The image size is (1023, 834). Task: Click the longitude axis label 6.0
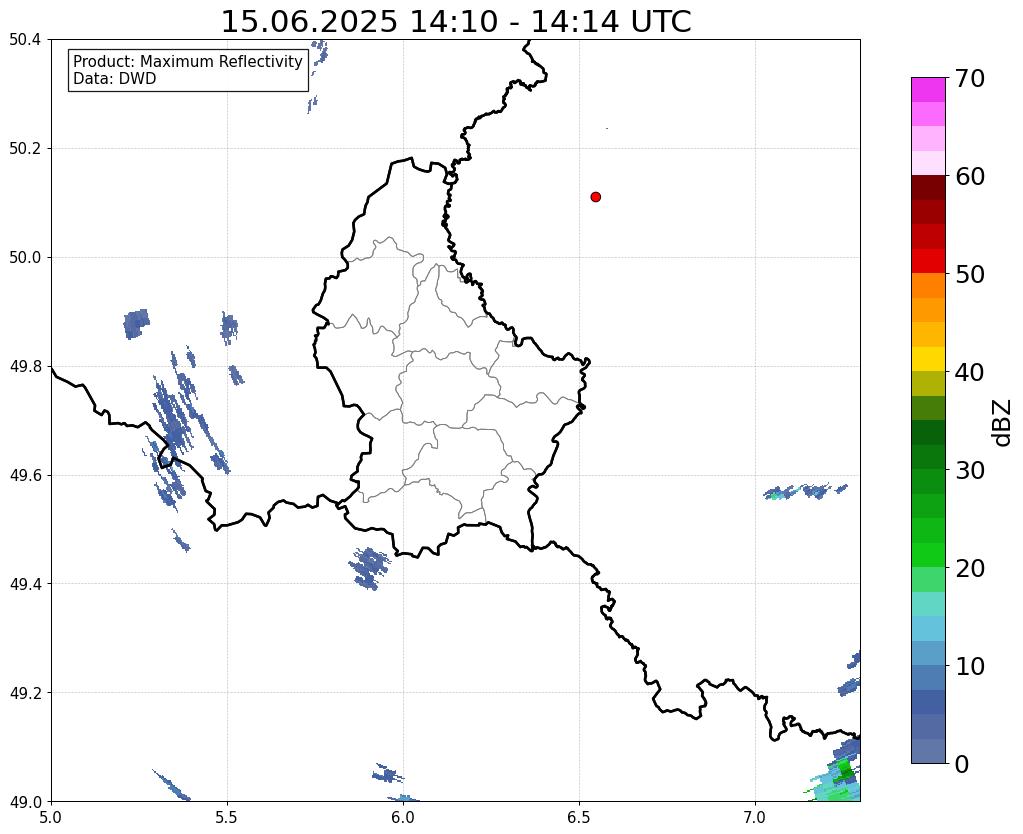403,818
